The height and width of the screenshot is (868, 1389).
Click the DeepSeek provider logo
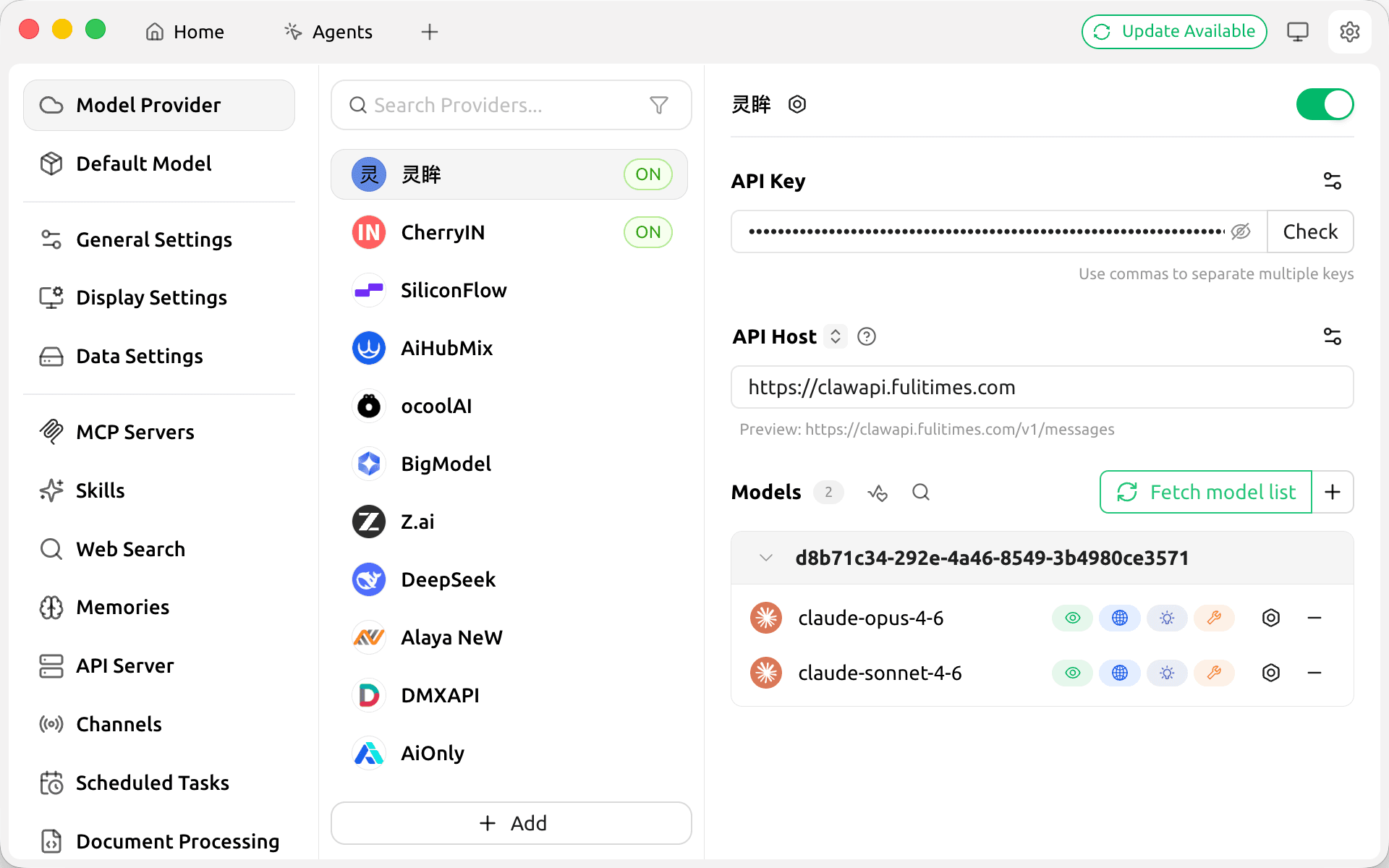tap(369, 579)
